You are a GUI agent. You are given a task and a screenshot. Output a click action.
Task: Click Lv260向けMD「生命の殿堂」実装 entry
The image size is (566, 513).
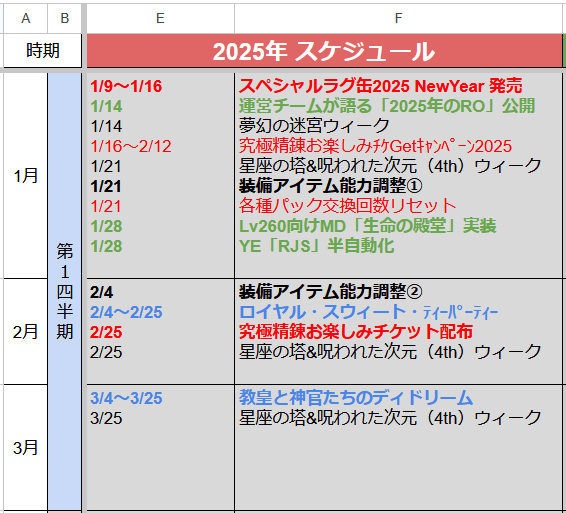[x=367, y=226]
